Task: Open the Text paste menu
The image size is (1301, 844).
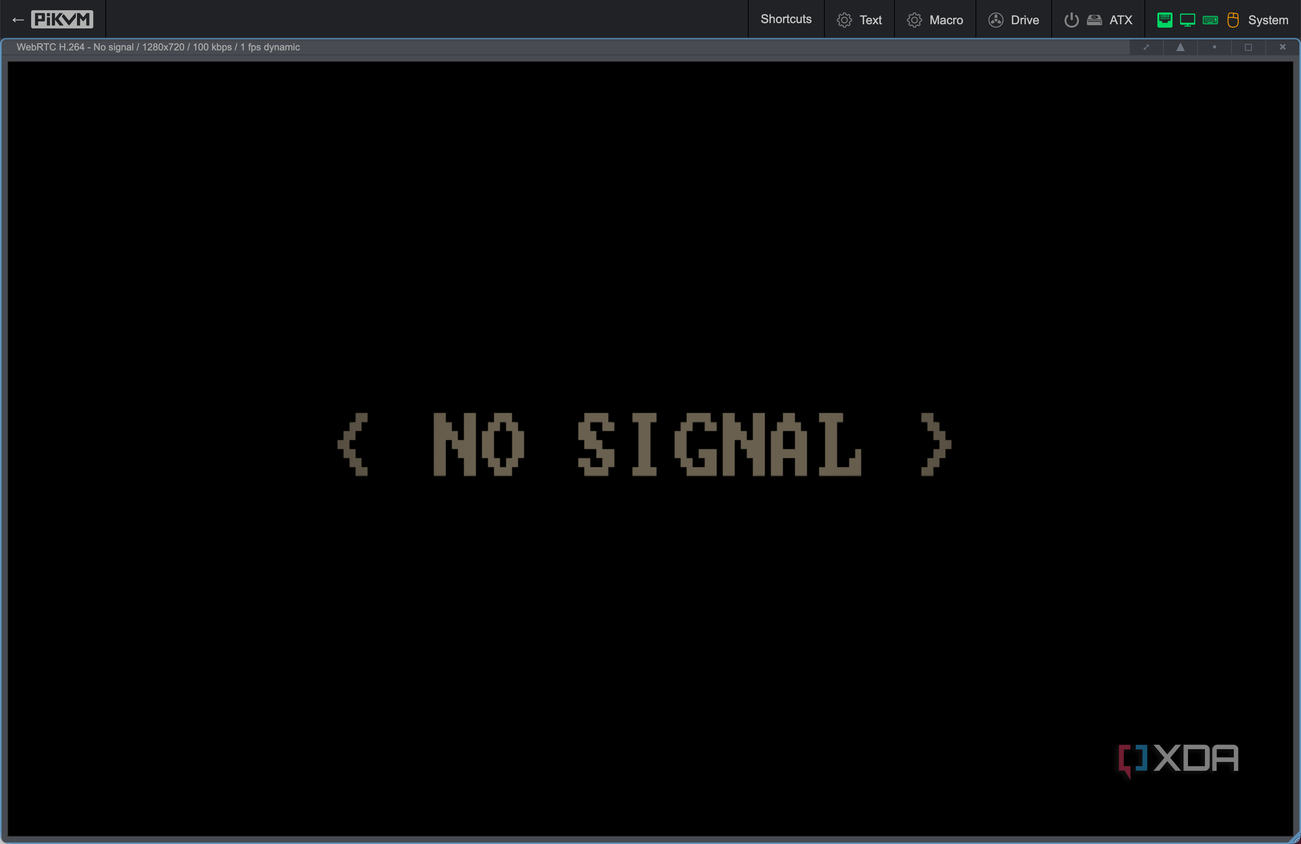Action: pyautogui.click(x=860, y=20)
